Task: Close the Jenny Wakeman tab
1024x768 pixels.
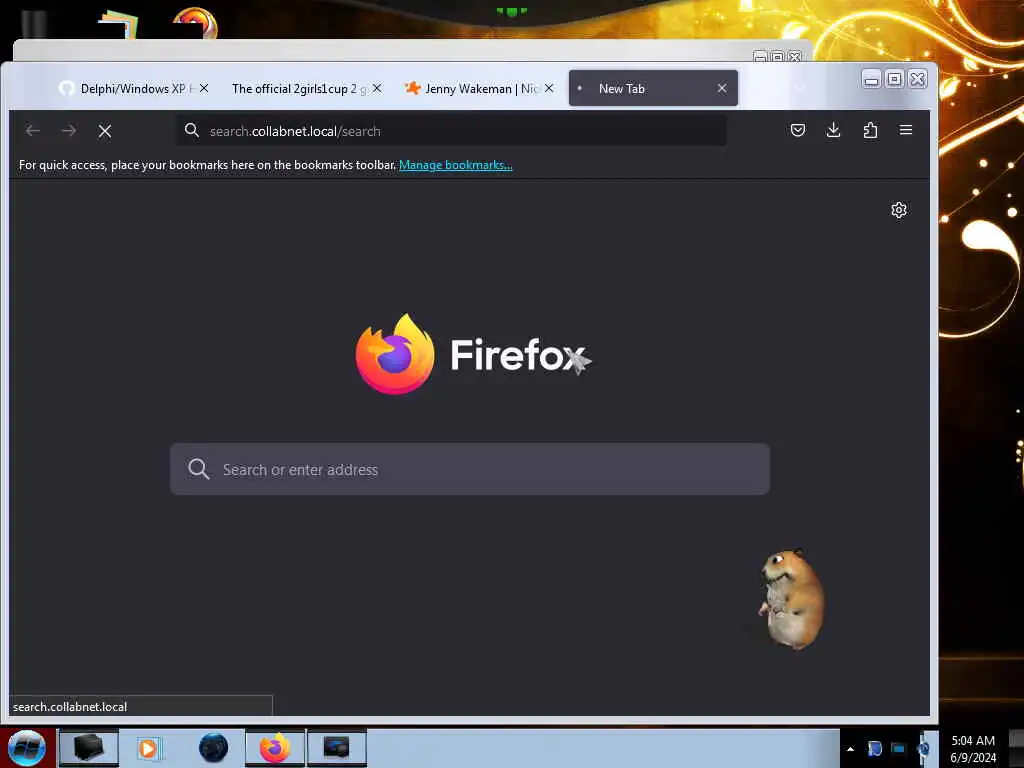Action: tap(549, 88)
